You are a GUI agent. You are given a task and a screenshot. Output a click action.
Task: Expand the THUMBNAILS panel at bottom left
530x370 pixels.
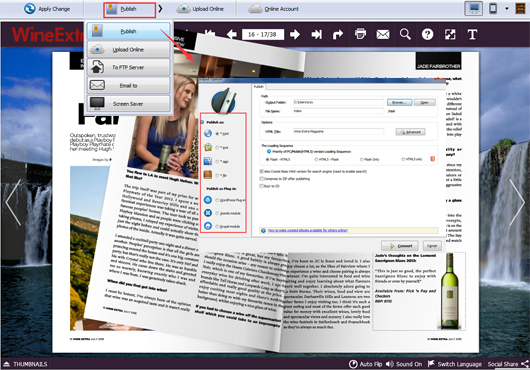point(25,364)
